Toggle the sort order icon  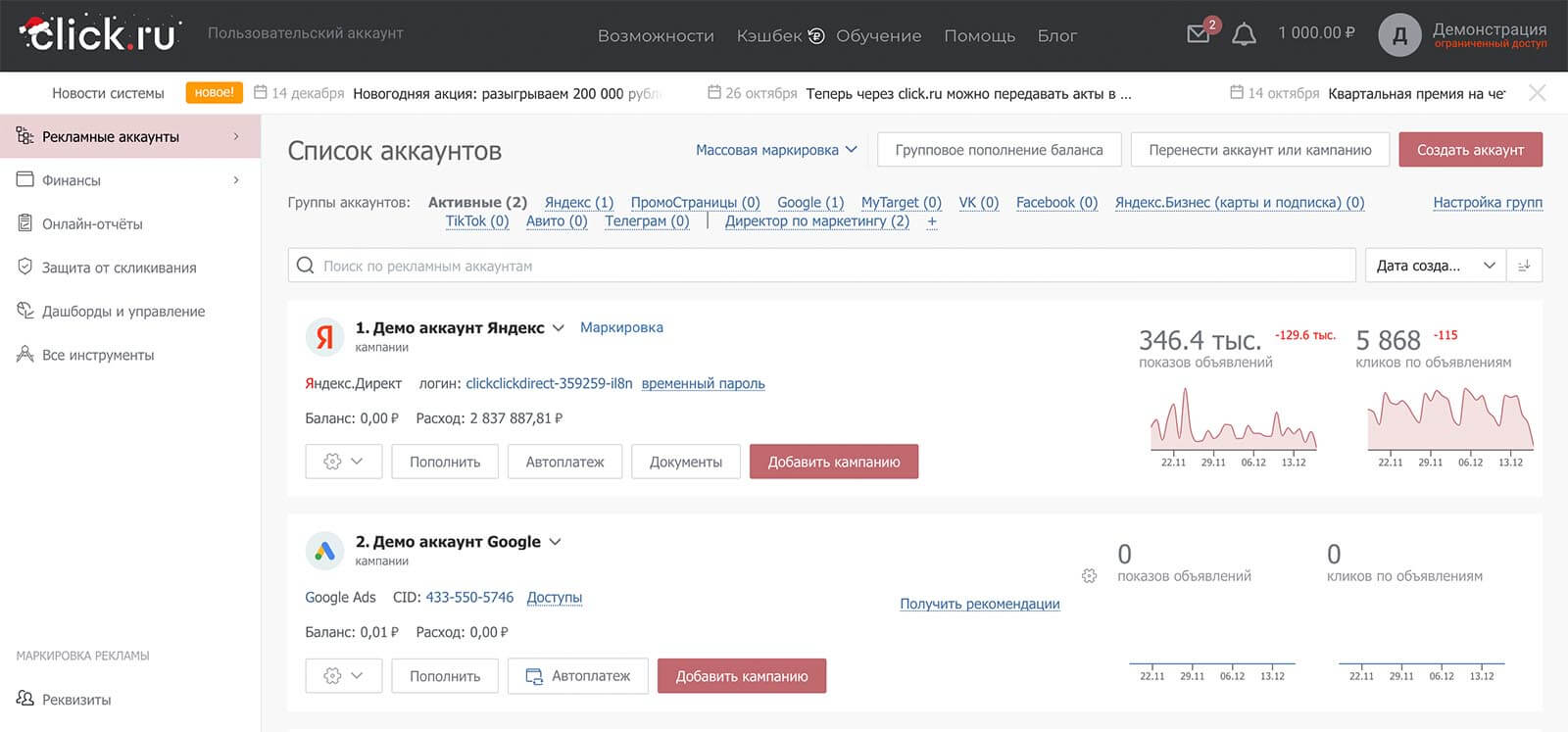[x=1524, y=266]
